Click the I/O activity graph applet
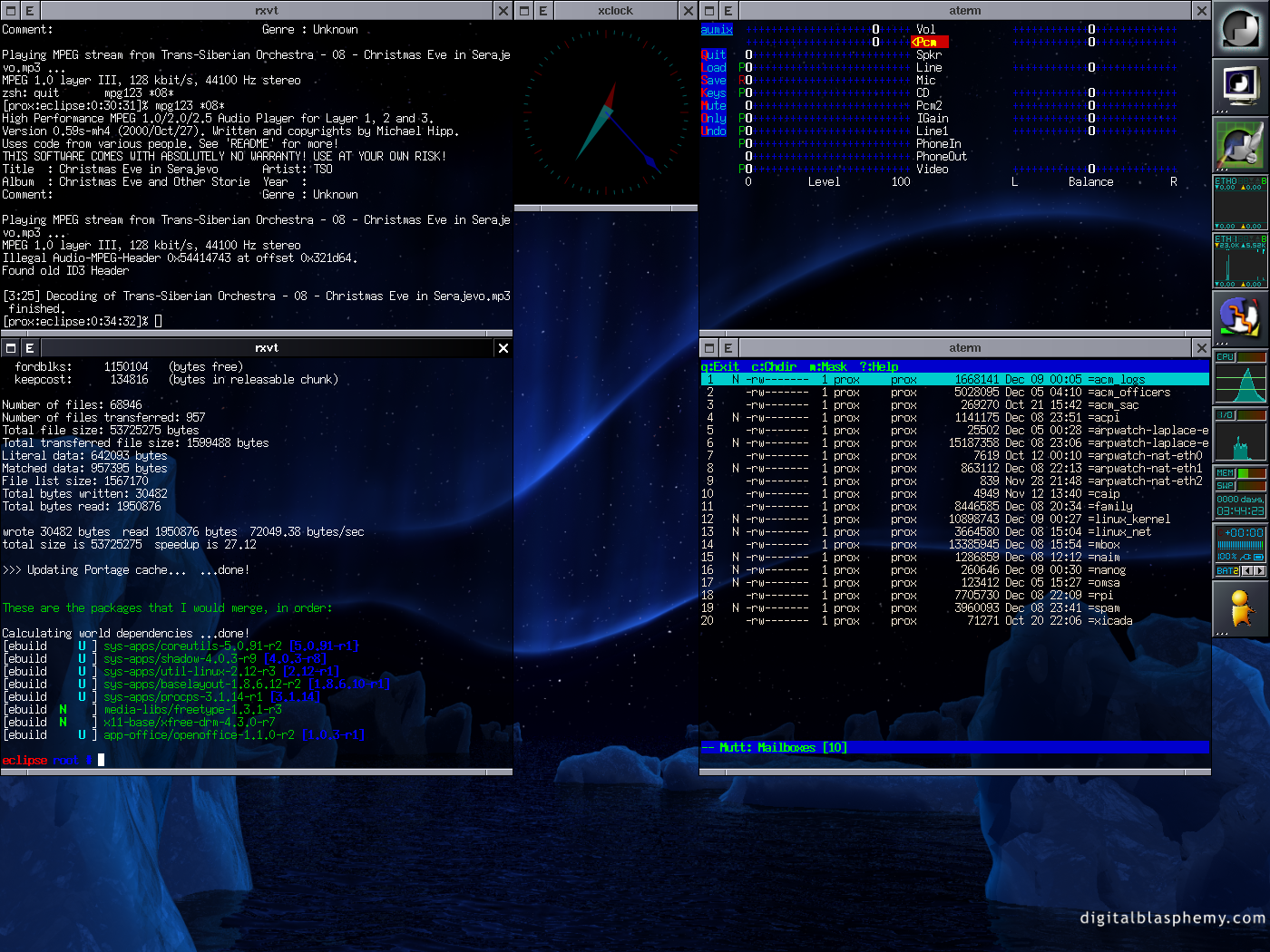 pyautogui.click(x=1240, y=435)
